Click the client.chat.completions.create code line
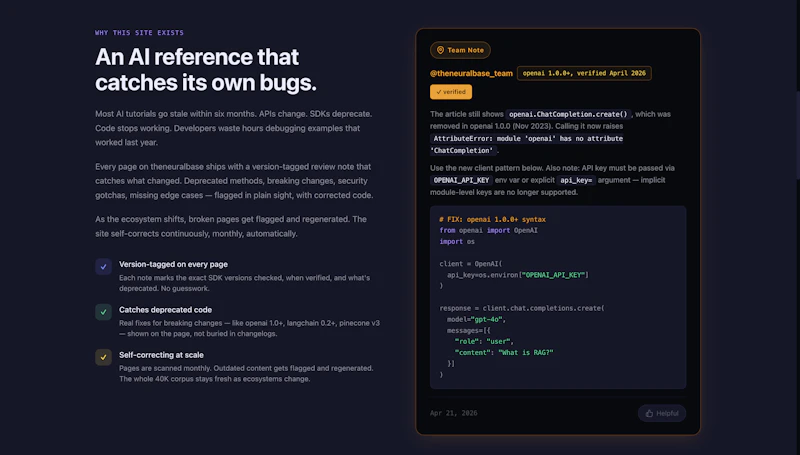 point(521,308)
